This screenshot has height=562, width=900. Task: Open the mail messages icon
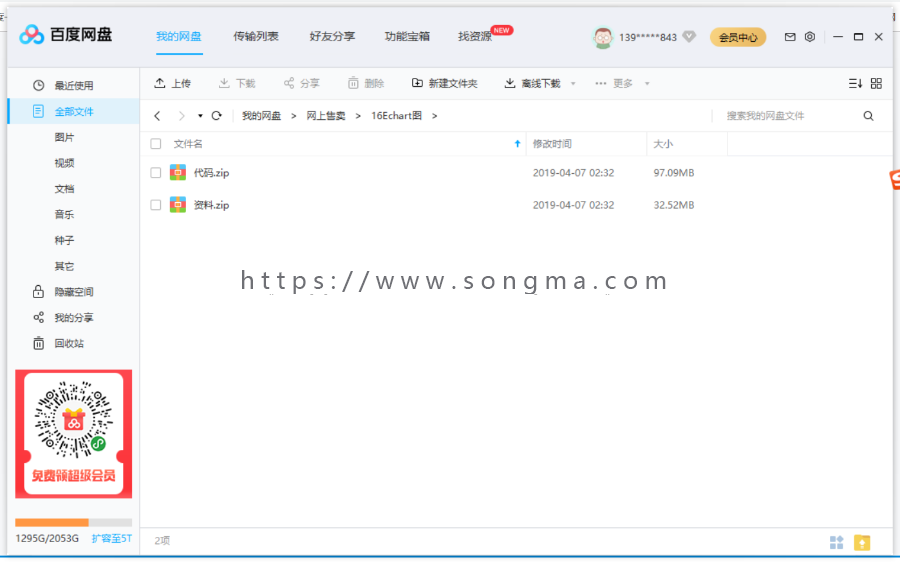[x=790, y=37]
